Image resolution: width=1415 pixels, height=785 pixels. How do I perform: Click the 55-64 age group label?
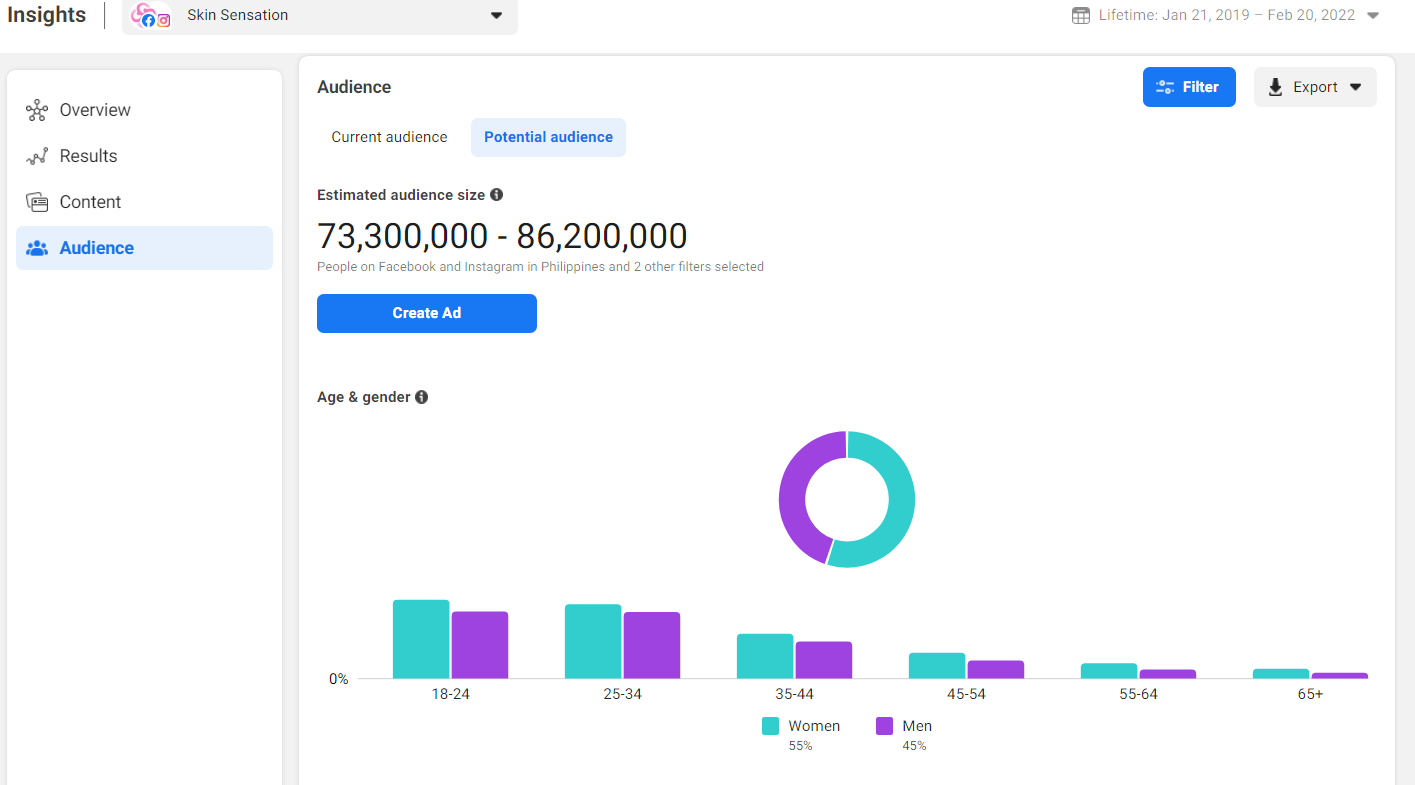[x=1139, y=694]
